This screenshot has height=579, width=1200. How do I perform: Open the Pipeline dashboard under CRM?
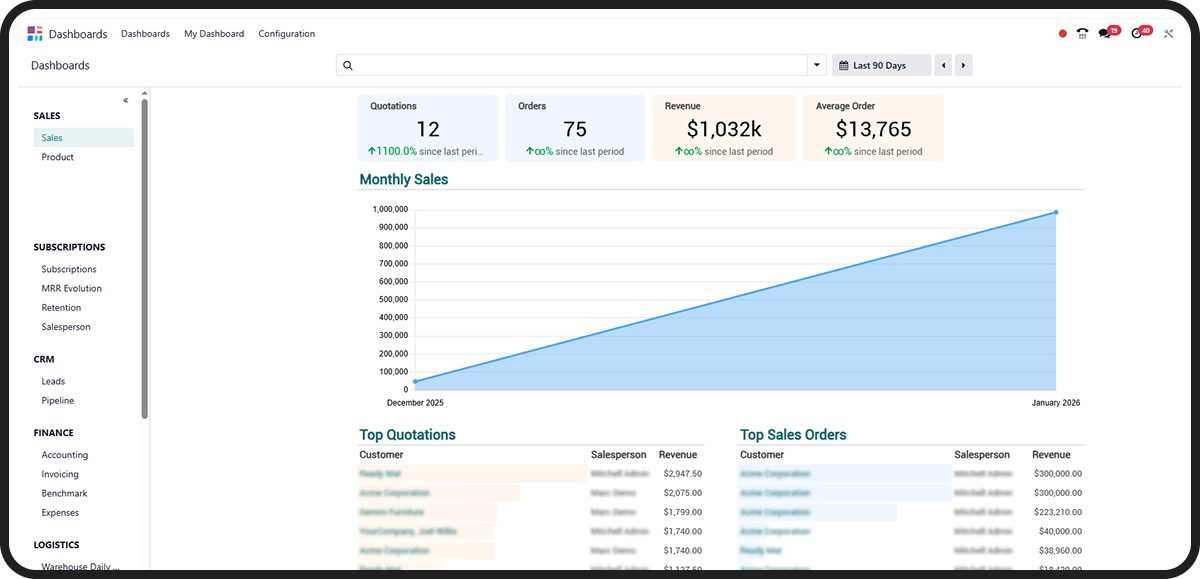(57, 400)
